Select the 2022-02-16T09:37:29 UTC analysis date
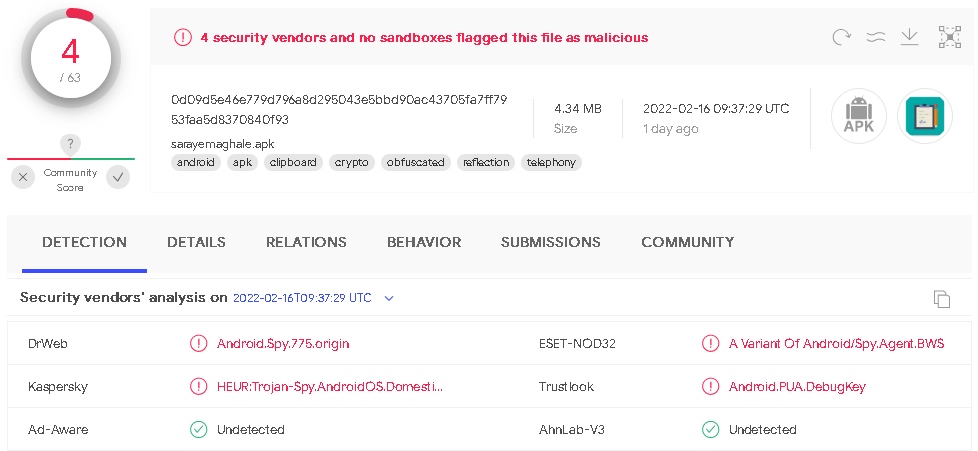This screenshot has width=978, height=451. (302, 298)
